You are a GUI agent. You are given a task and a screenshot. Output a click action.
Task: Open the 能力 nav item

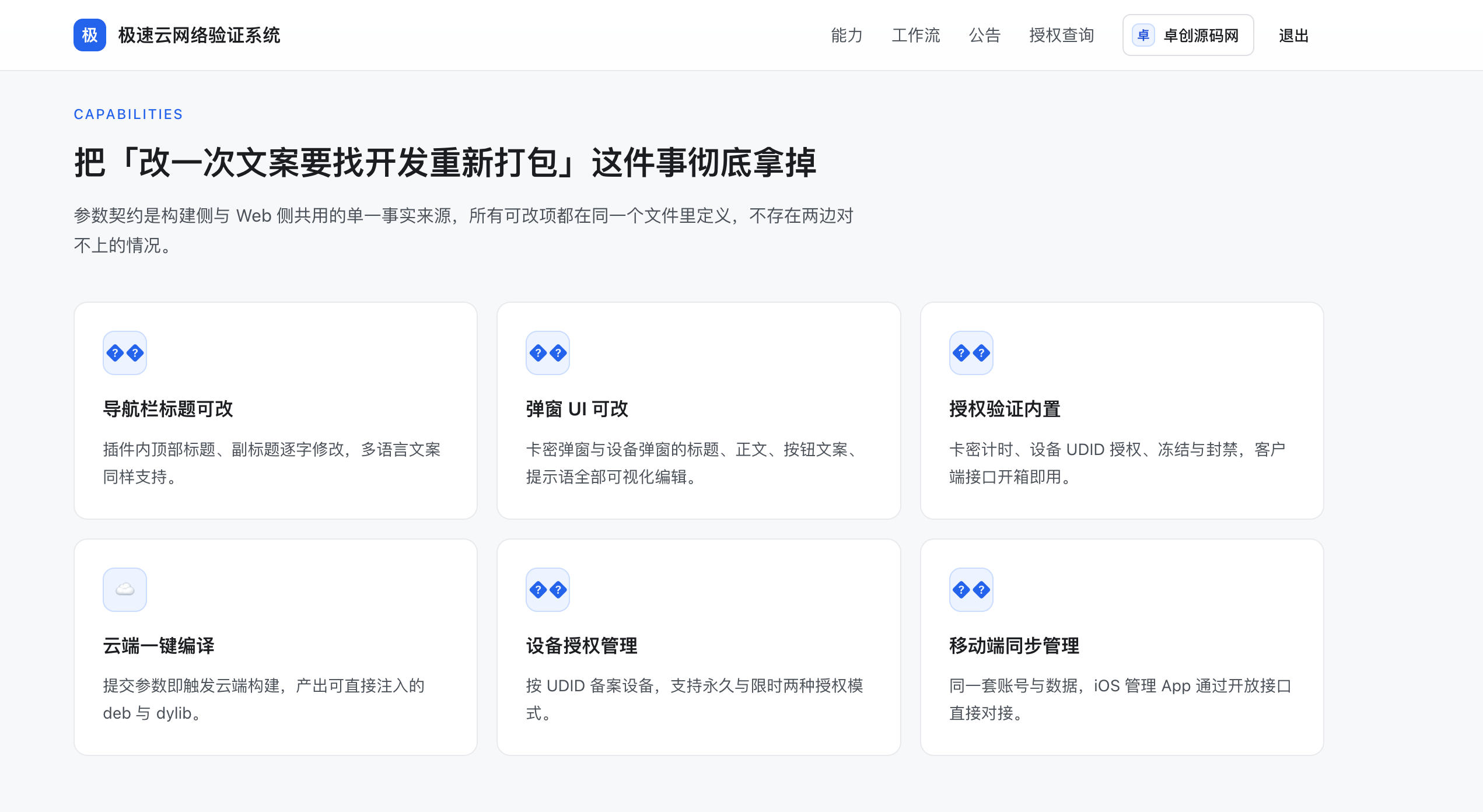click(x=847, y=35)
